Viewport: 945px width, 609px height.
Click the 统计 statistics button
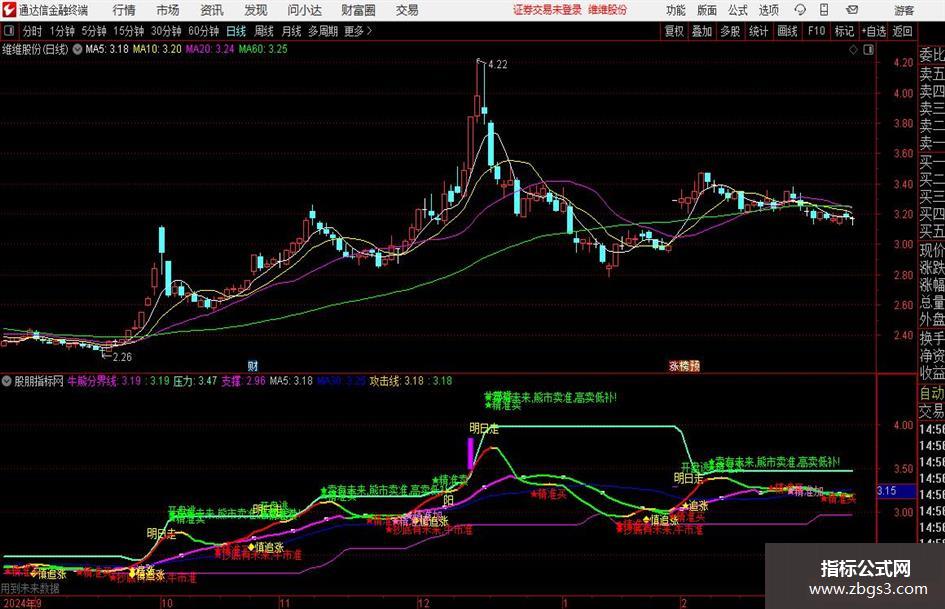pyautogui.click(x=758, y=31)
